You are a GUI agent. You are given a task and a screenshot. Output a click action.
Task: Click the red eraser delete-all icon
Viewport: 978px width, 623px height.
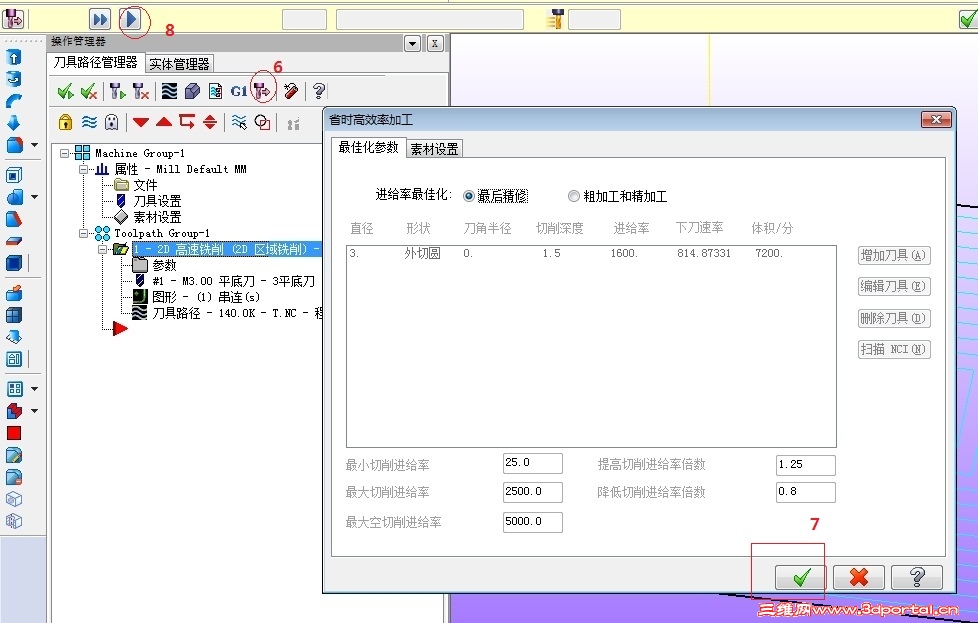point(291,92)
